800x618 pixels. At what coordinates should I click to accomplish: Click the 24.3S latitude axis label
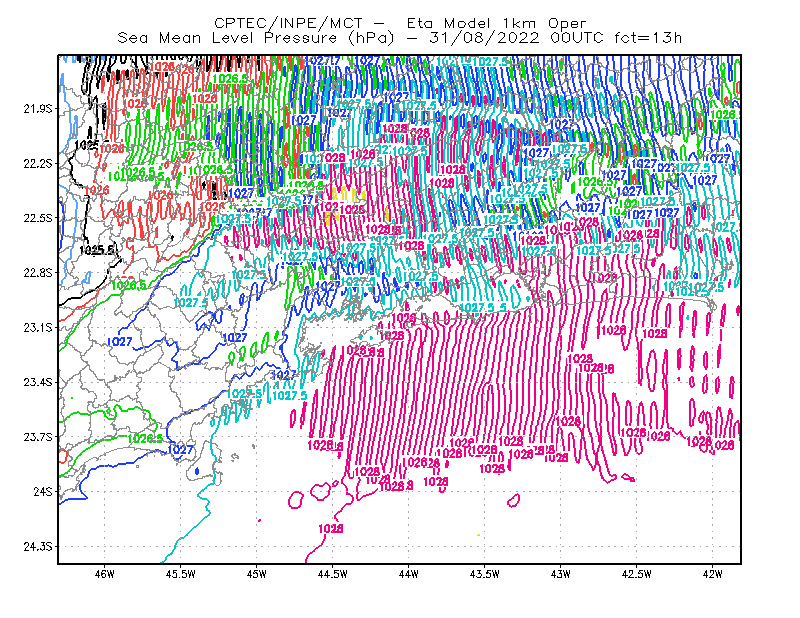point(38,547)
